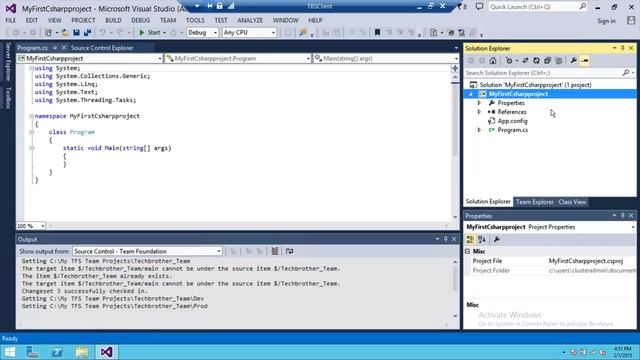Viewport: 640px width, 360px height.
Task: Expand the Properties node in Solution Explorer
Action: [479, 103]
